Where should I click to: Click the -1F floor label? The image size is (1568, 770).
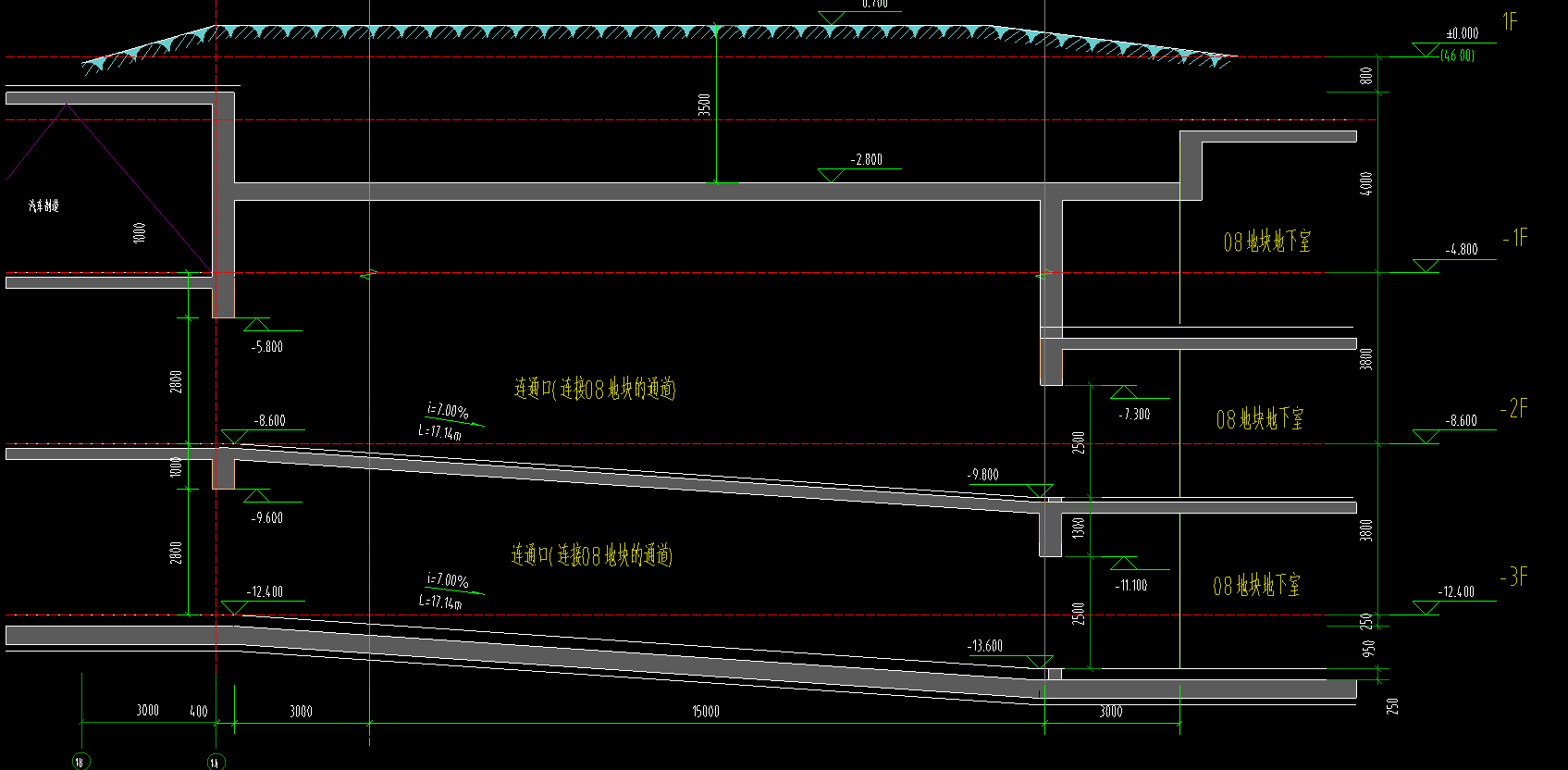(1515, 238)
